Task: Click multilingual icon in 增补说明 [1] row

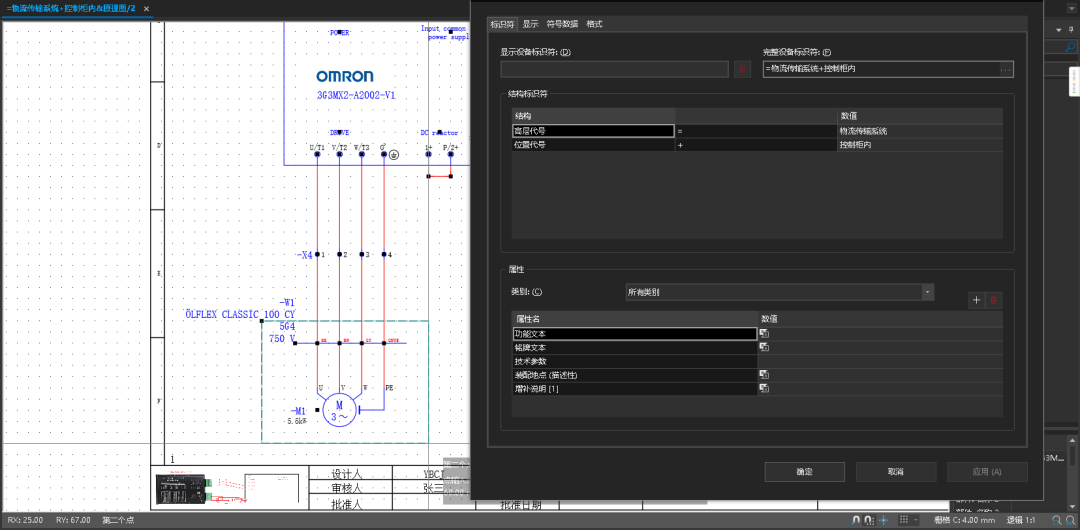Action: (764, 388)
